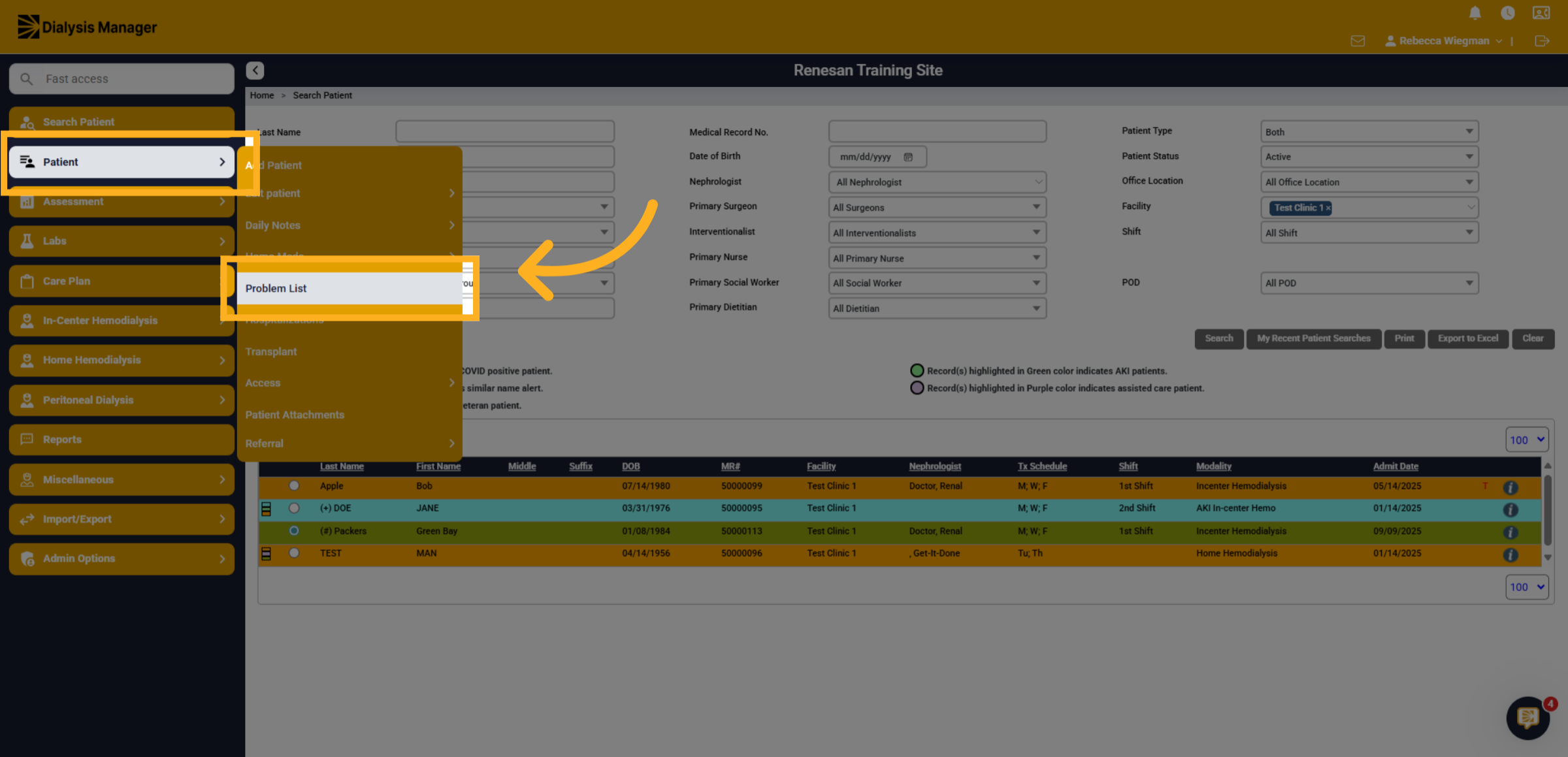Open the All Shift dropdown
This screenshot has width=1568, height=757.
pos(1369,233)
